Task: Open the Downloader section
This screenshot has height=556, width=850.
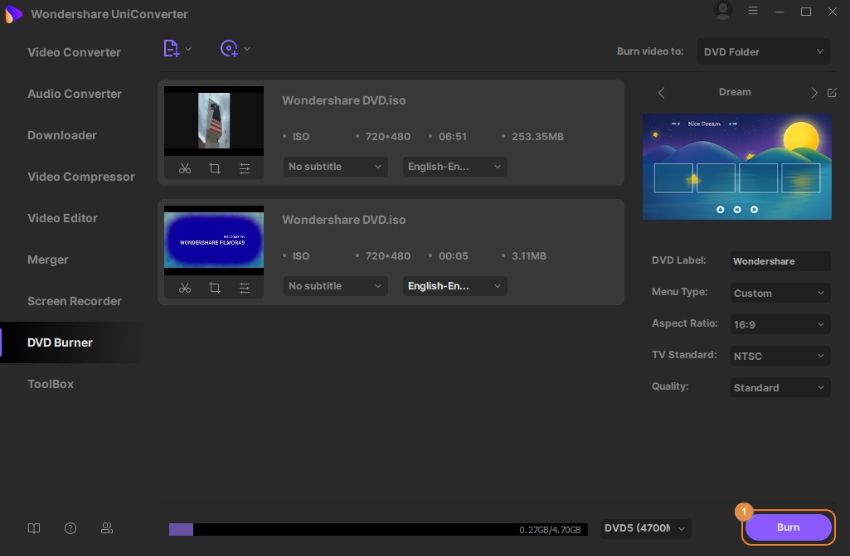Action: [62, 135]
